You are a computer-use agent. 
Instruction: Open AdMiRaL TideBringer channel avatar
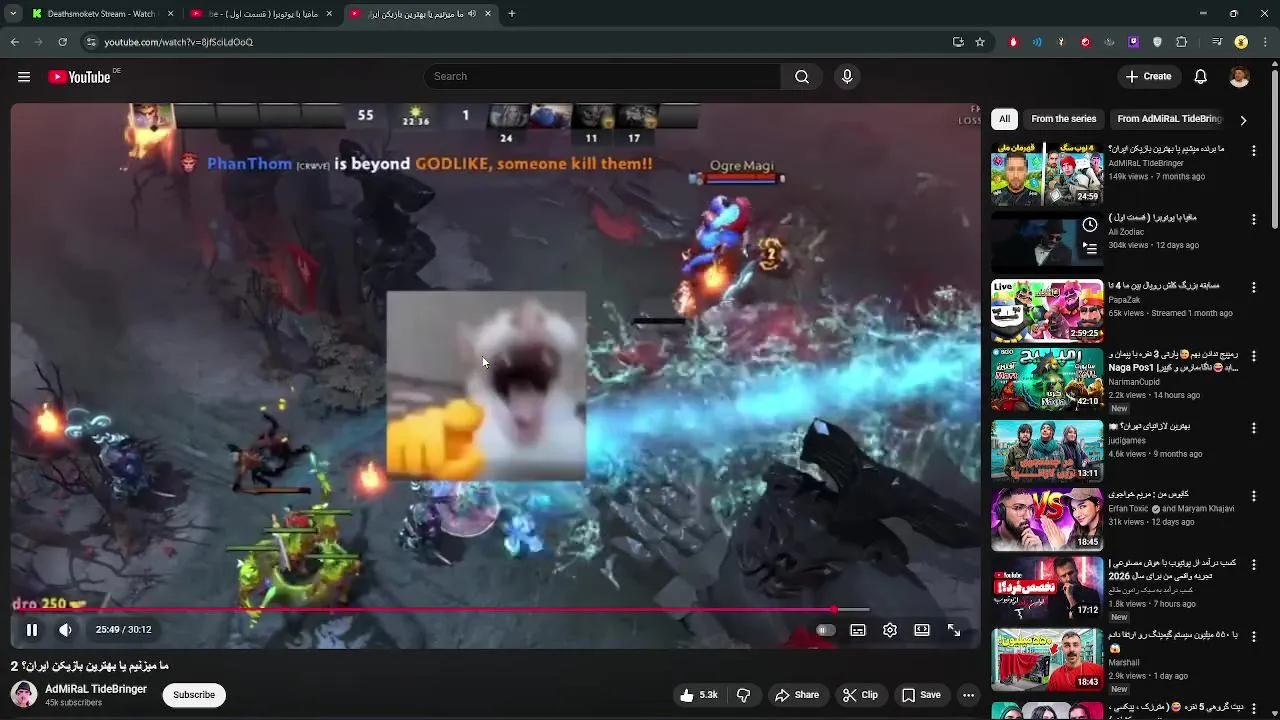[24, 694]
